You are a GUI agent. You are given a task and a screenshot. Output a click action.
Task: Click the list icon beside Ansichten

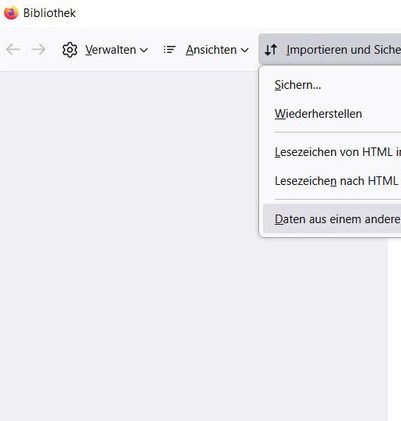[169, 50]
